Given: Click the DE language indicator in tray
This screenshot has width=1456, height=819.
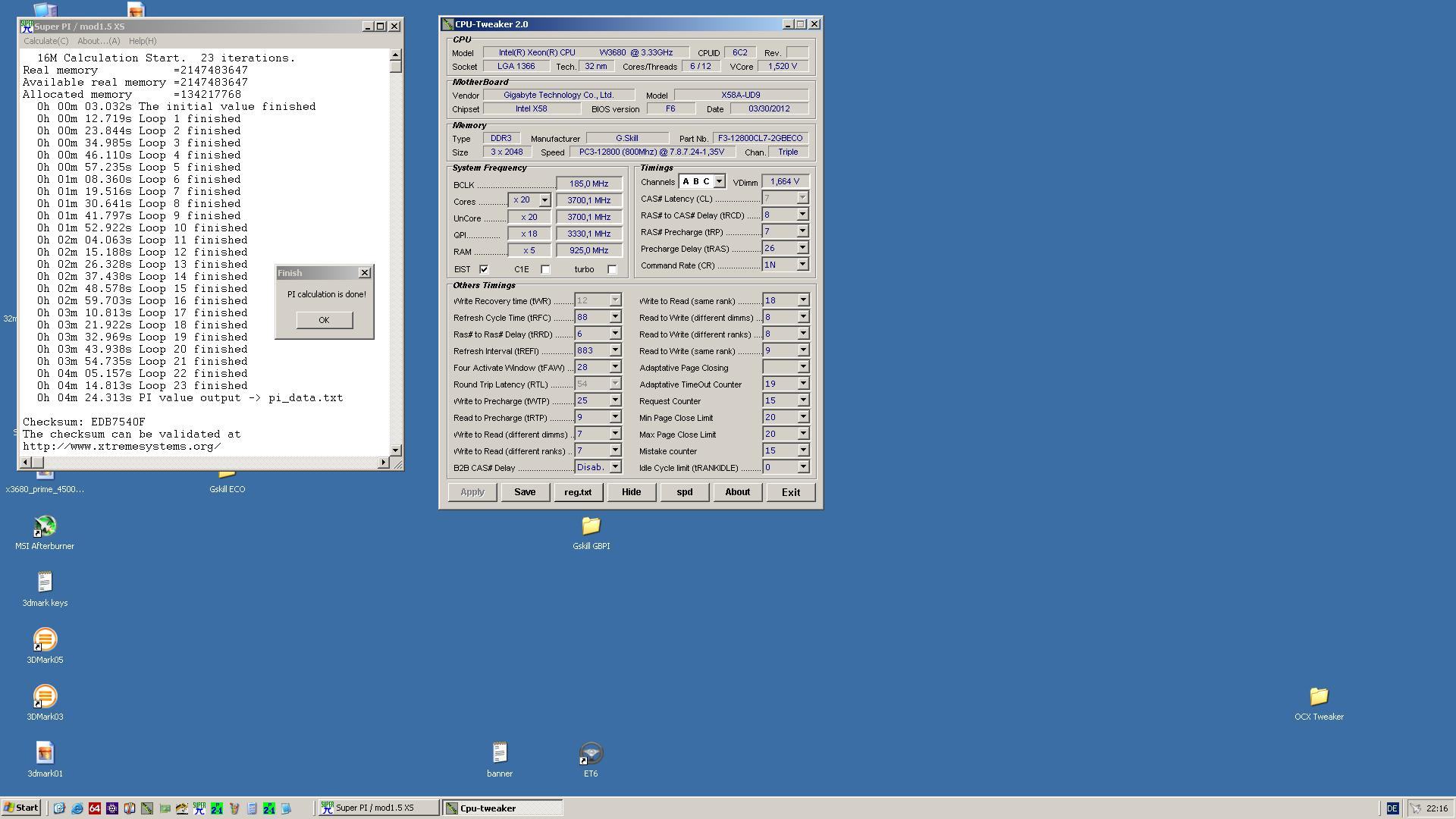Looking at the screenshot, I should 1392,808.
